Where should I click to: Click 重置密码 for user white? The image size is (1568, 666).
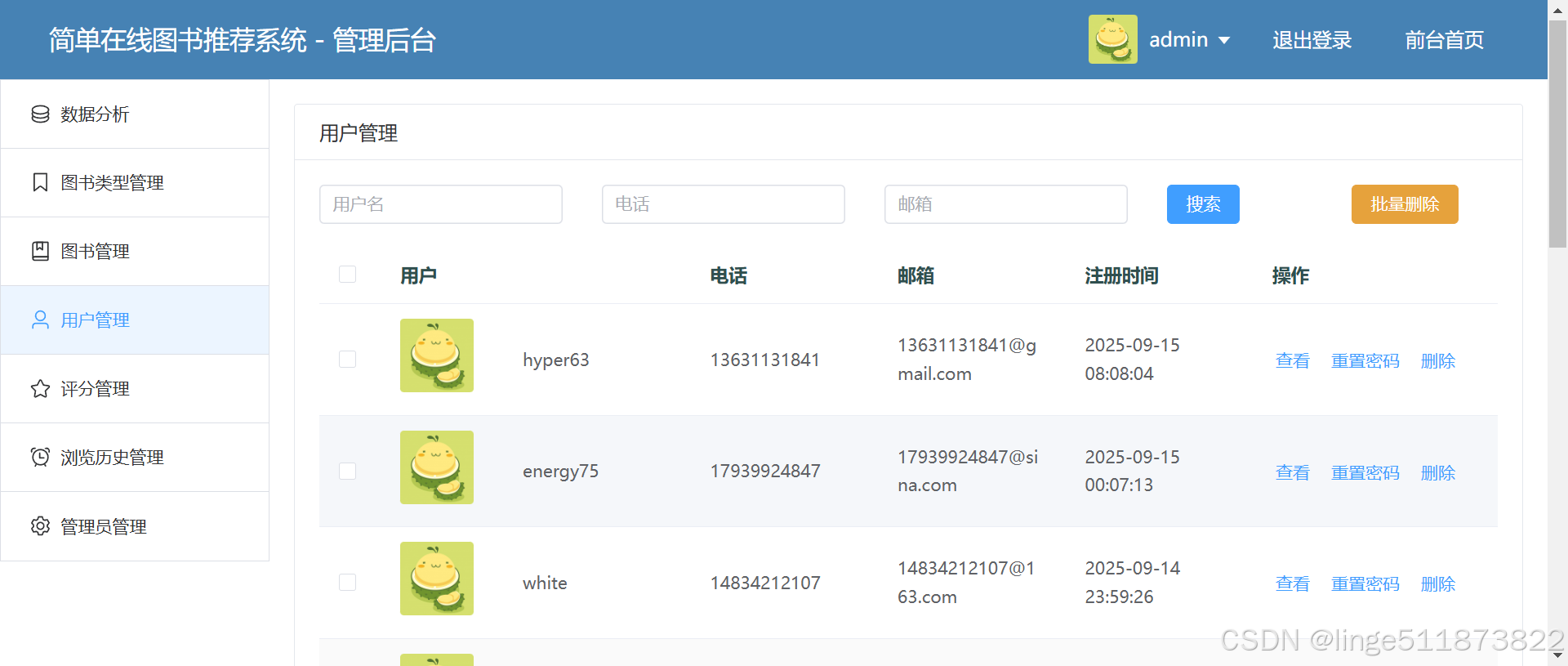click(1365, 583)
